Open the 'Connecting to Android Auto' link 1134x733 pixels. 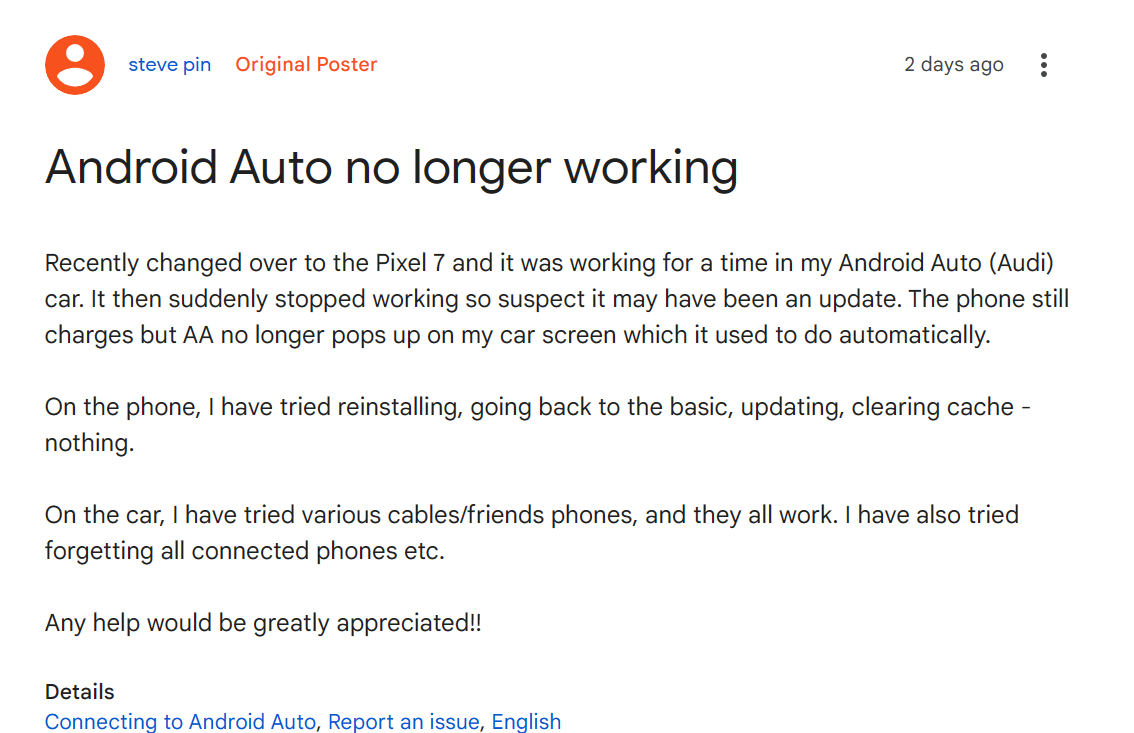(x=180, y=721)
